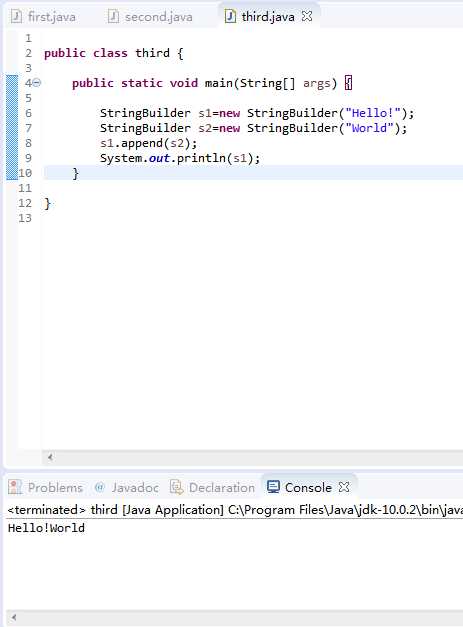Click the "World" string literal on line 7
The height and width of the screenshot is (627, 463).
(x=369, y=128)
